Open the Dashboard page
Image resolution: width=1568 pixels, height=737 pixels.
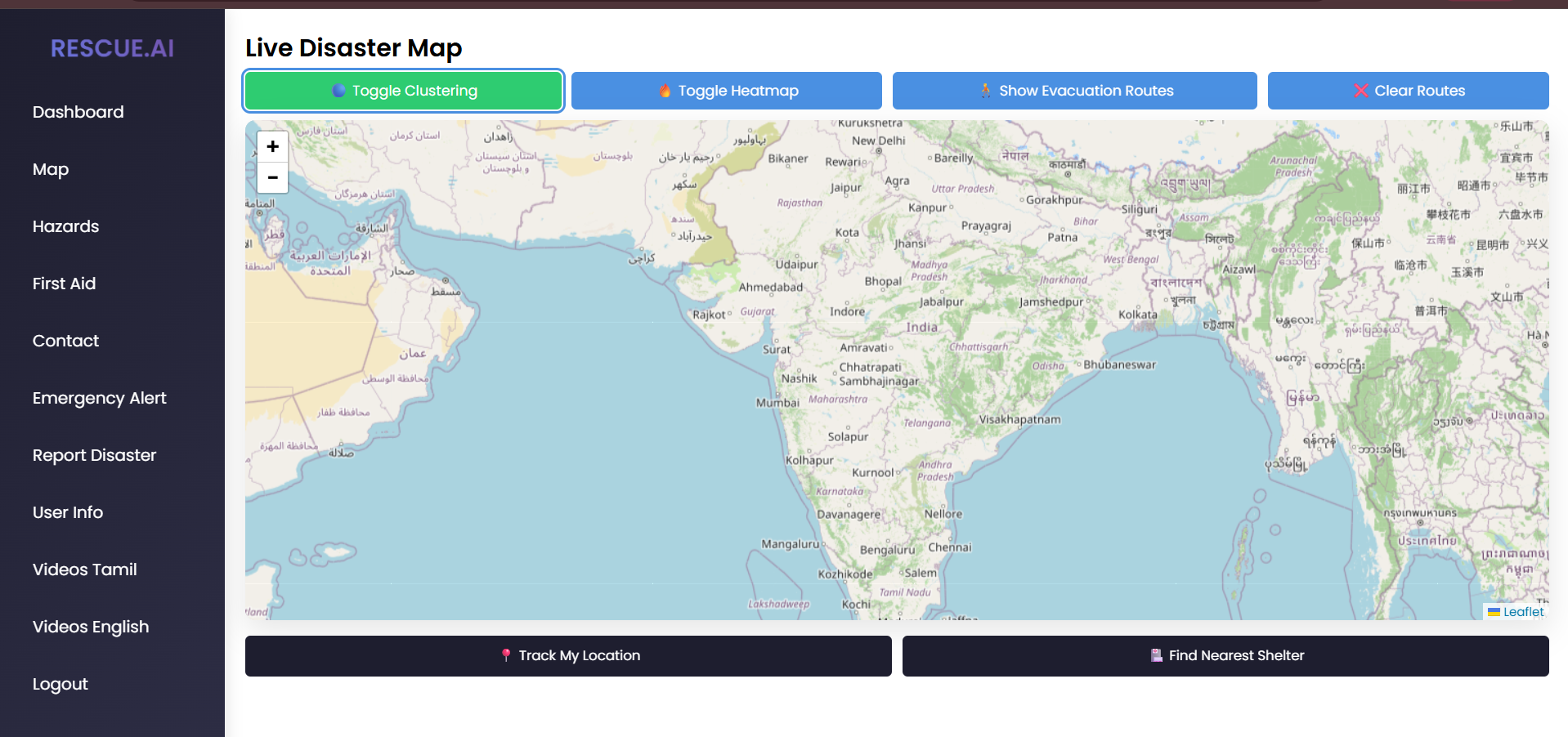(x=78, y=112)
